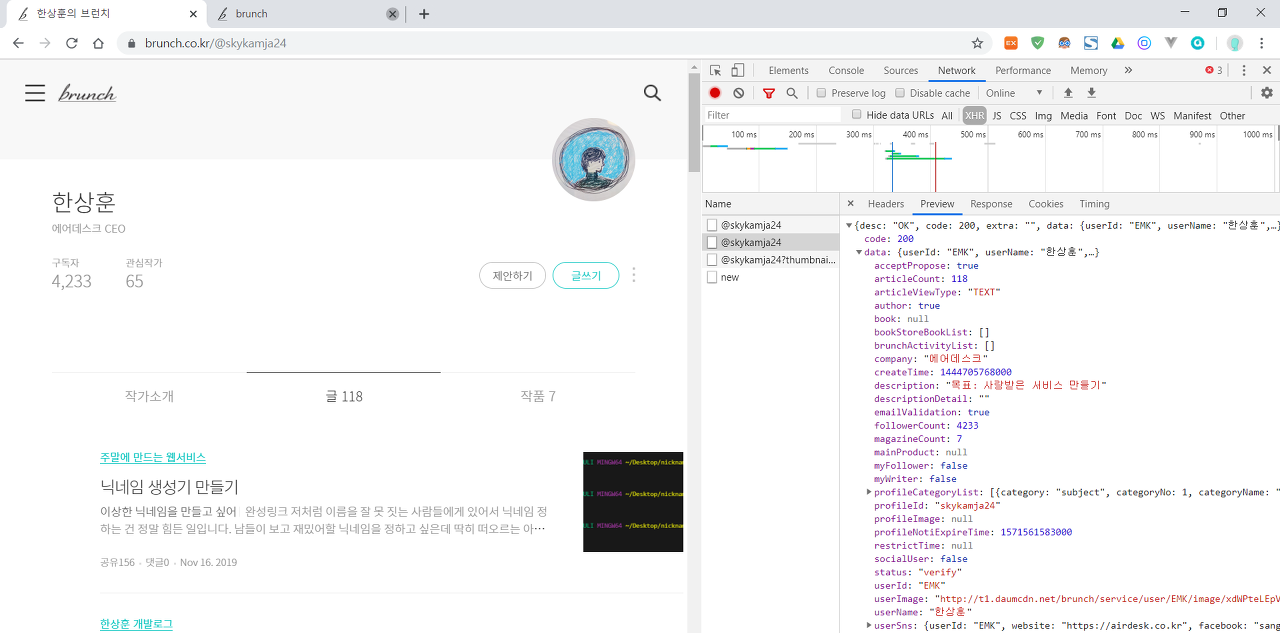This screenshot has height=633, width=1280.
Task: Select the DevTools inspect element cursor icon
Action: pos(715,70)
